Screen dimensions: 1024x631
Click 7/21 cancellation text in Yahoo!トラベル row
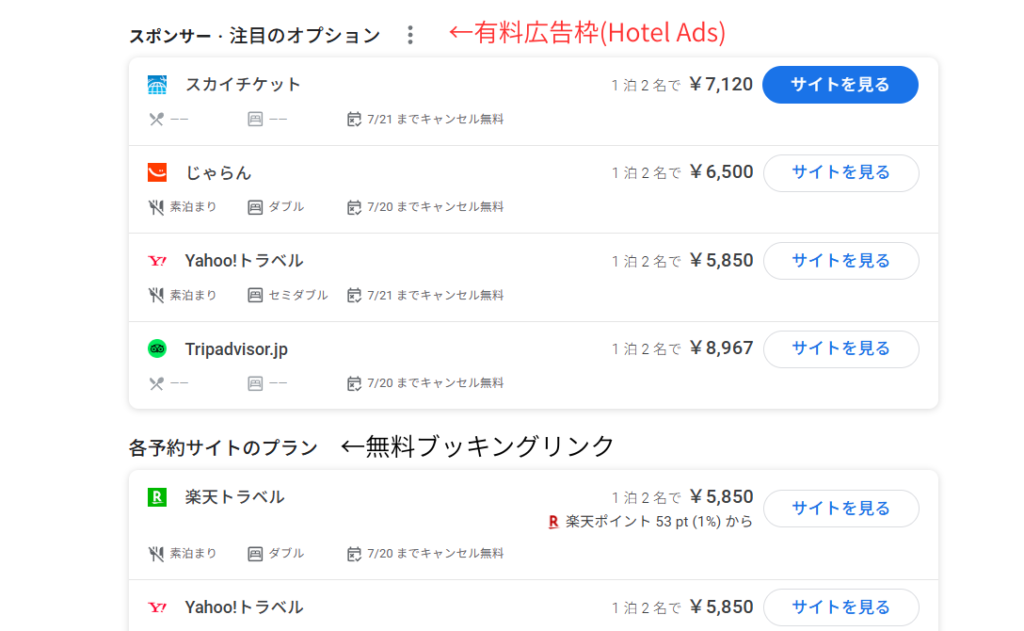coord(435,295)
